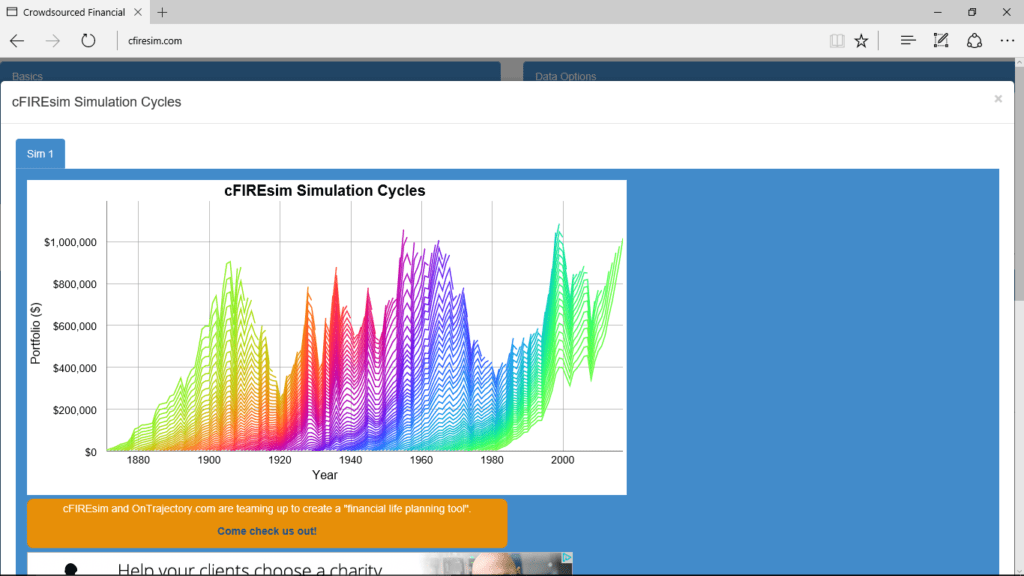This screenshot has height=576, width=1024.
Task: Share the current page
Action: coord(974,40)
